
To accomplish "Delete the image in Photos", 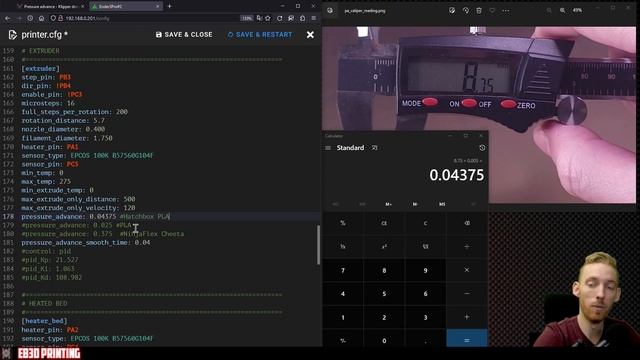I will click(x=479, y=11).
